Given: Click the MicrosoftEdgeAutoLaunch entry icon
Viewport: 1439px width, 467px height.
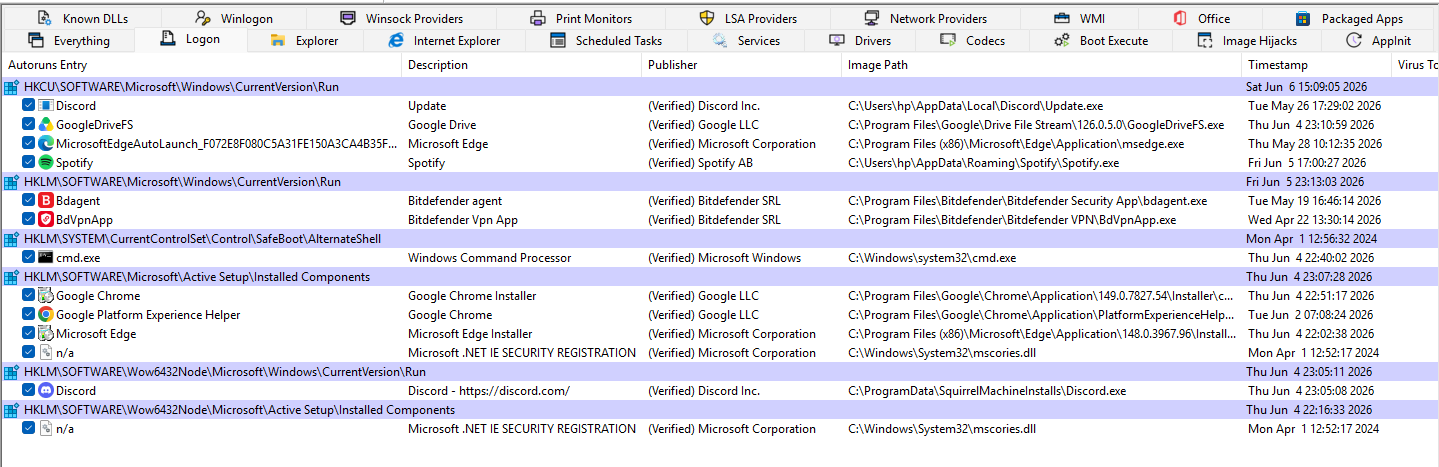Looking at the screenshot, I should click(x=45, y=144).
